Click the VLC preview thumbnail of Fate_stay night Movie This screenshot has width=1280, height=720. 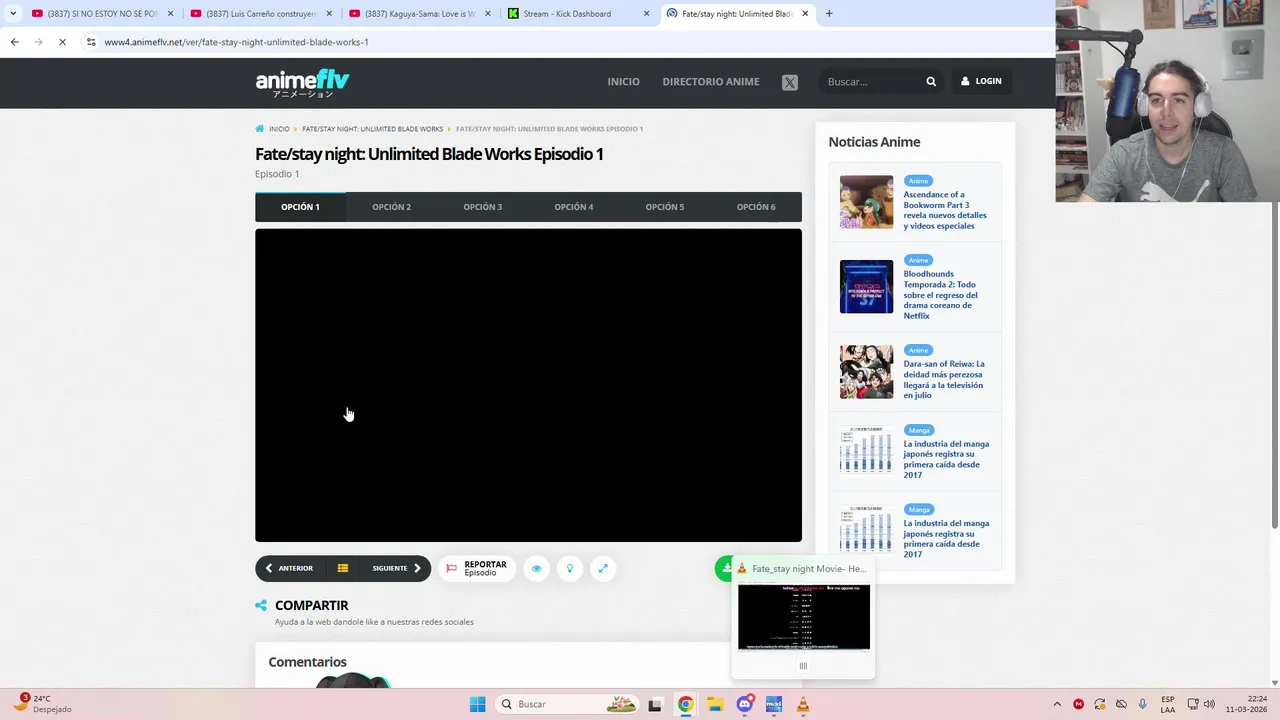click(804, 617)
